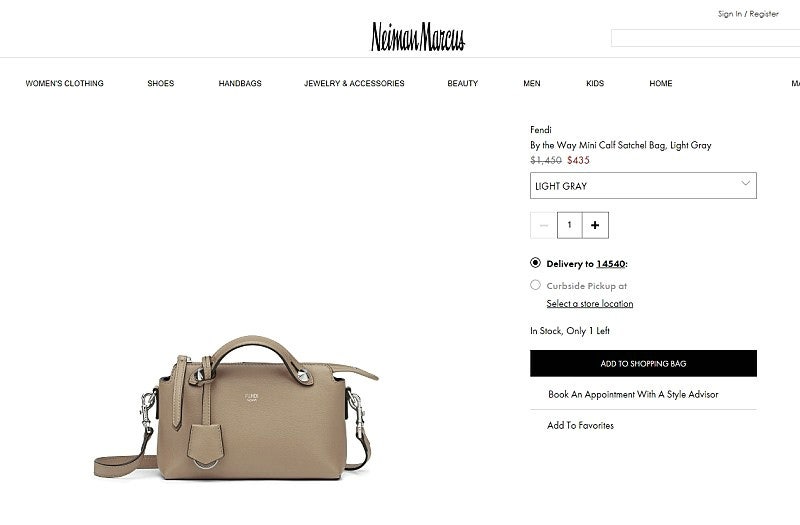
Task: Open the Shoes menu
Action: click(161, 83)
